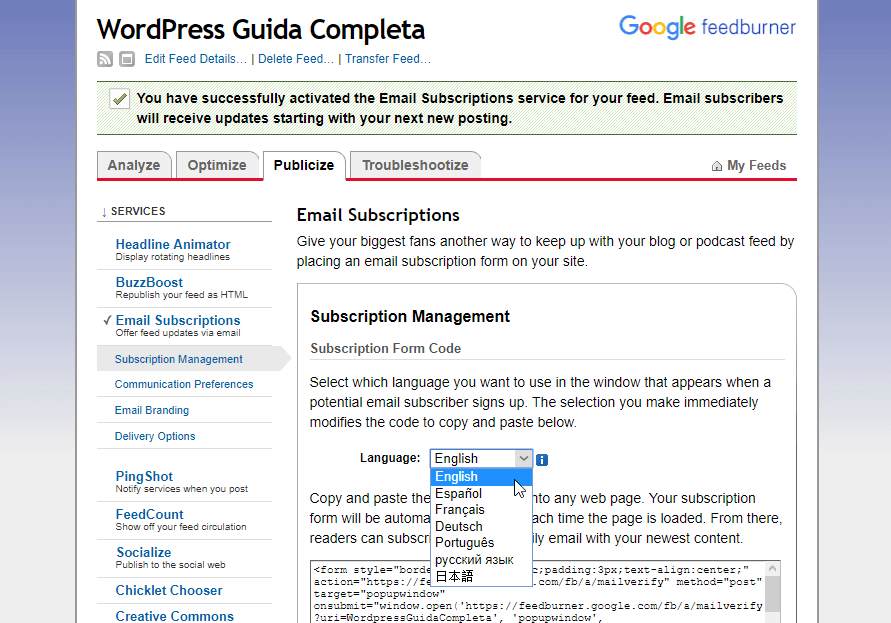The width and height of the screenshot is (891, 623).
Task: Open the Headline Animator service
Action: [x=173, y=244]
